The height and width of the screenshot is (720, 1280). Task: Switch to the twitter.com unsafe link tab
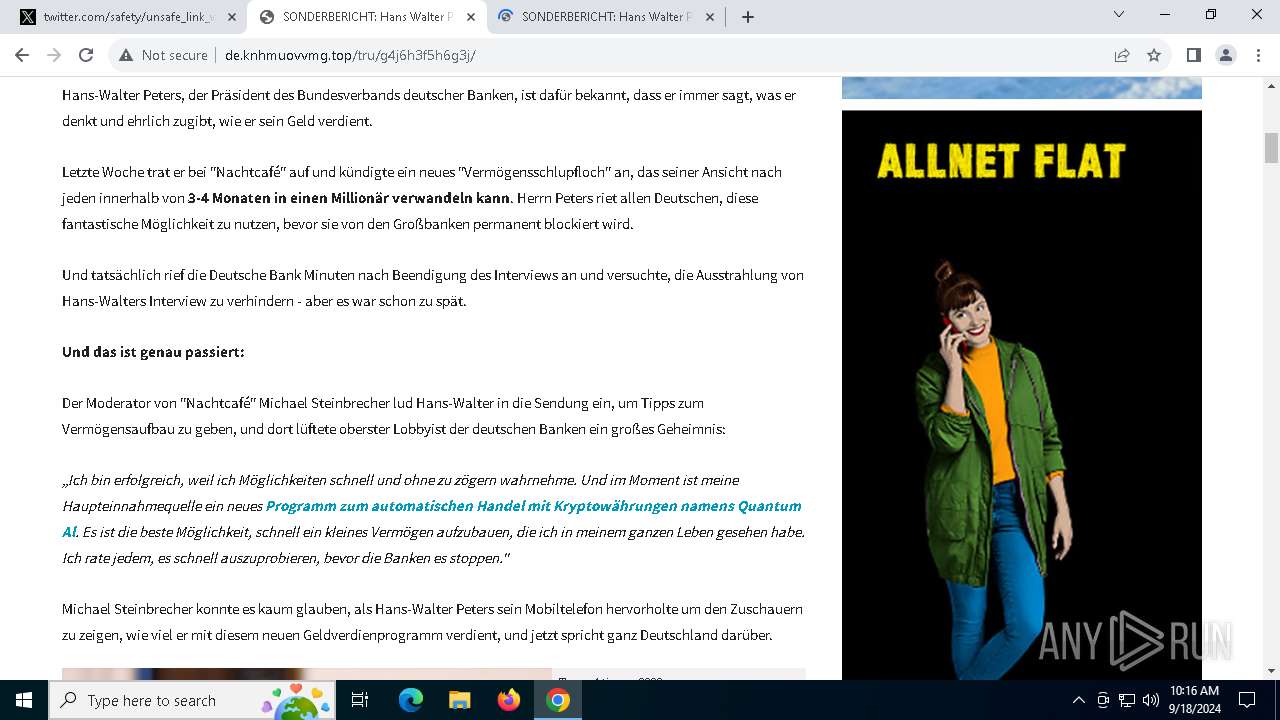(x=128, y=17)
